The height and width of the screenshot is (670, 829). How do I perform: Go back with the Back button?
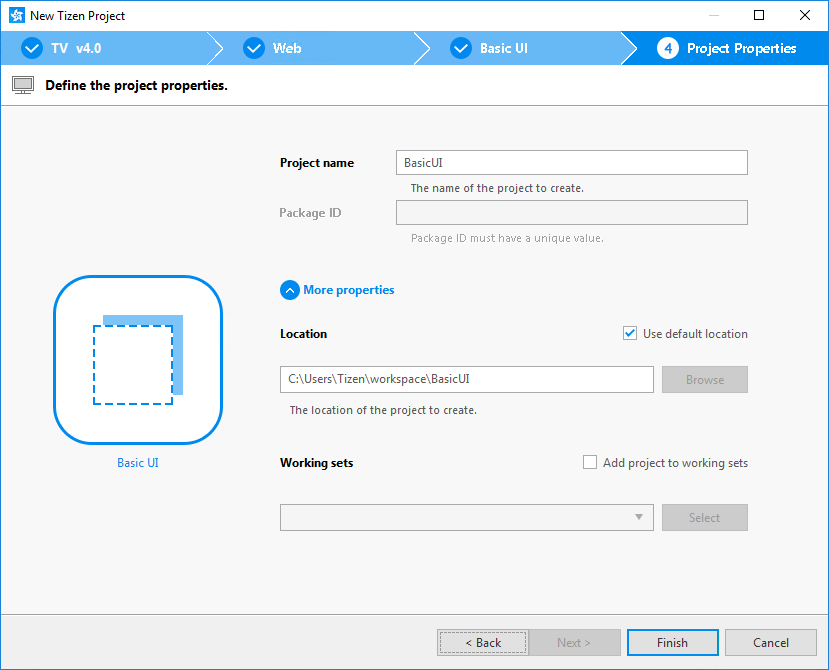pos(483,643)
